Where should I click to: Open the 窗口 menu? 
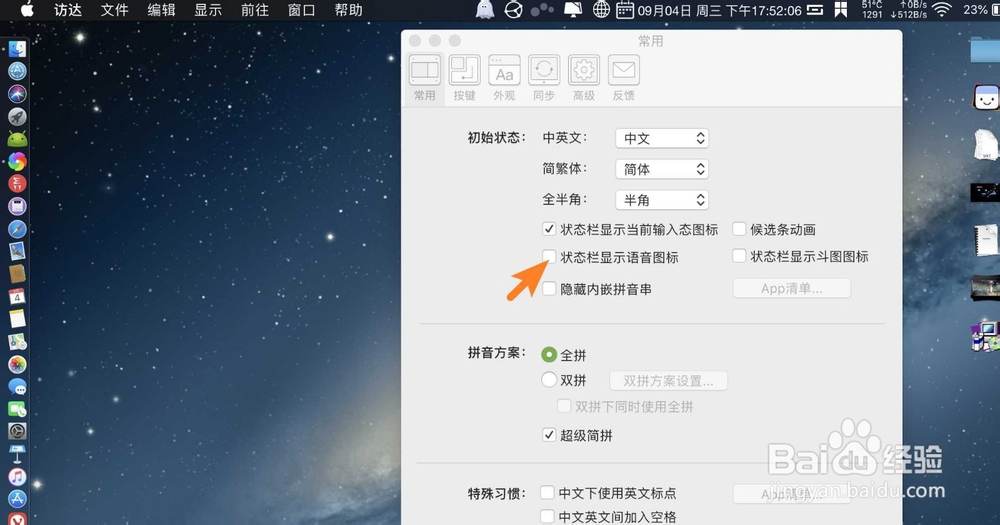click(x=302, y=10)
